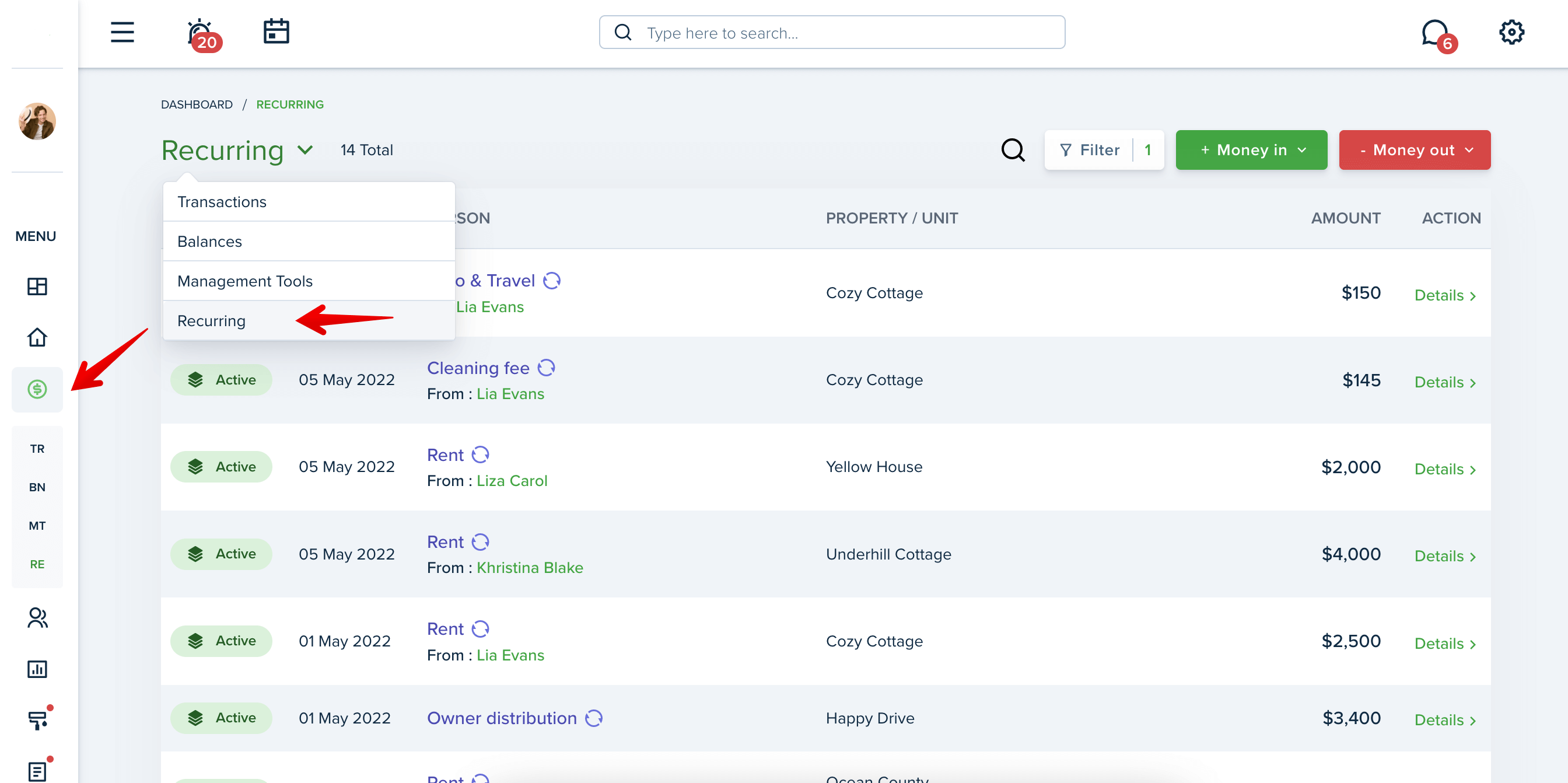The height and width of the screenshot is (783, 1568).
Task: Select MT submenu shortcut in sidebar
Action: [37, 526]
